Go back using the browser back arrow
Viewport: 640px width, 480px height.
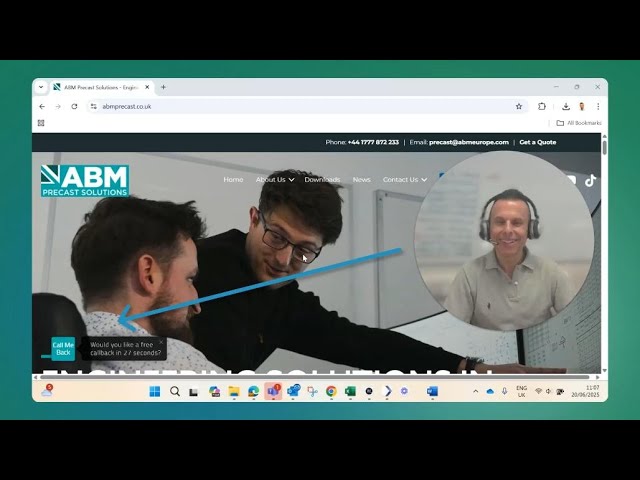point(42,107)
